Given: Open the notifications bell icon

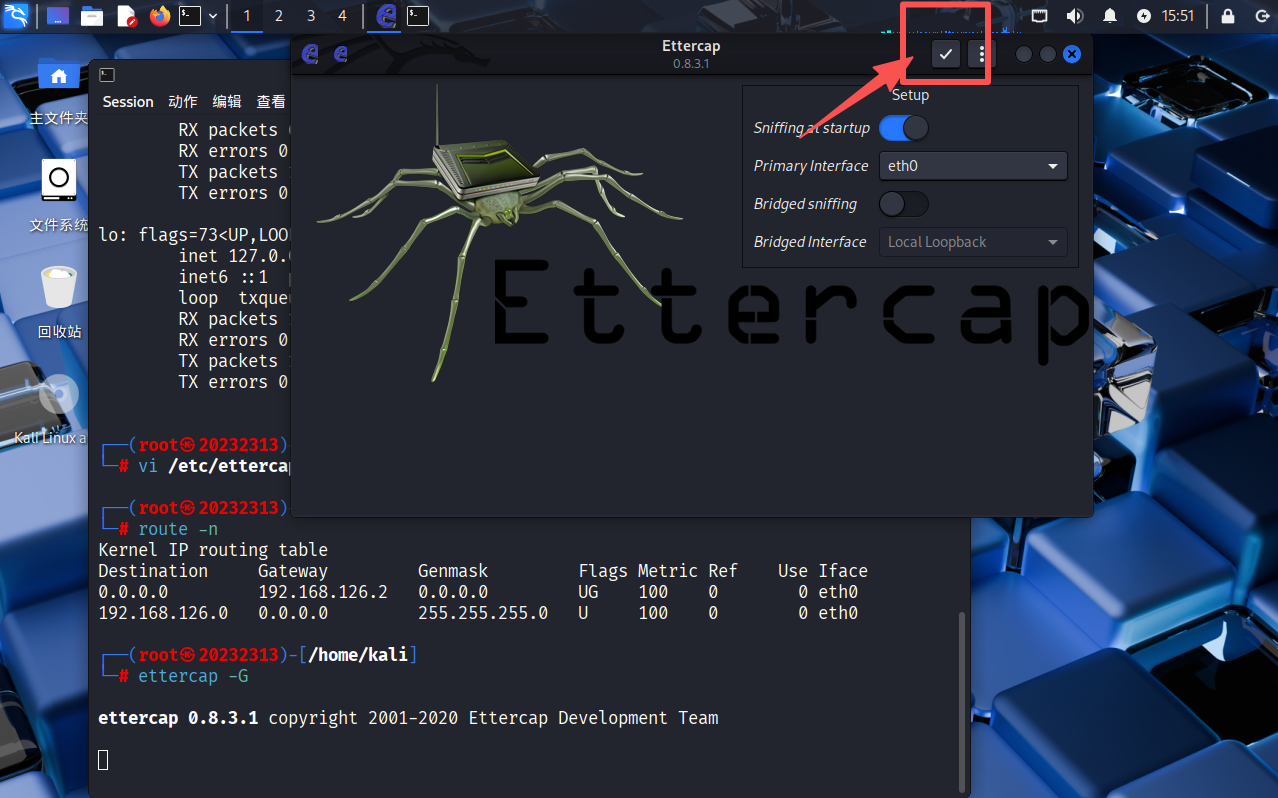Looking at the screenshot, I should (x=1110, y=16).
